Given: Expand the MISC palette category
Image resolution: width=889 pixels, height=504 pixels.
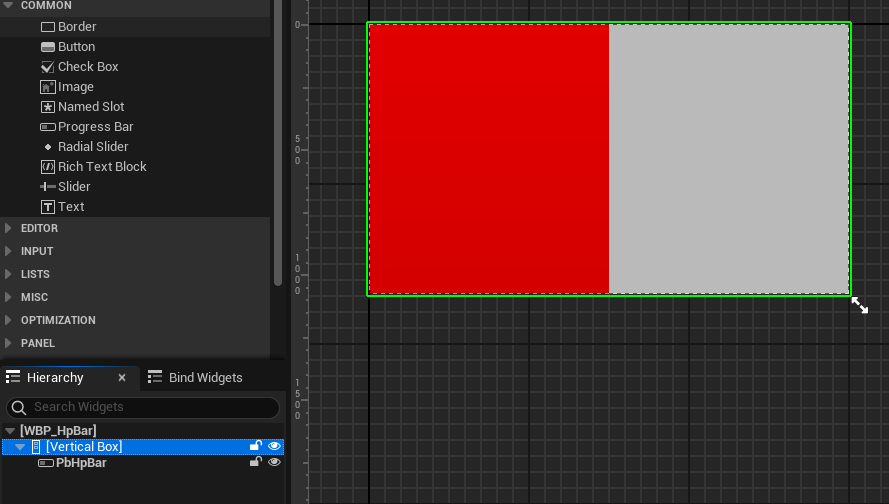Looking at the screenshot, I should coord(8,297).
